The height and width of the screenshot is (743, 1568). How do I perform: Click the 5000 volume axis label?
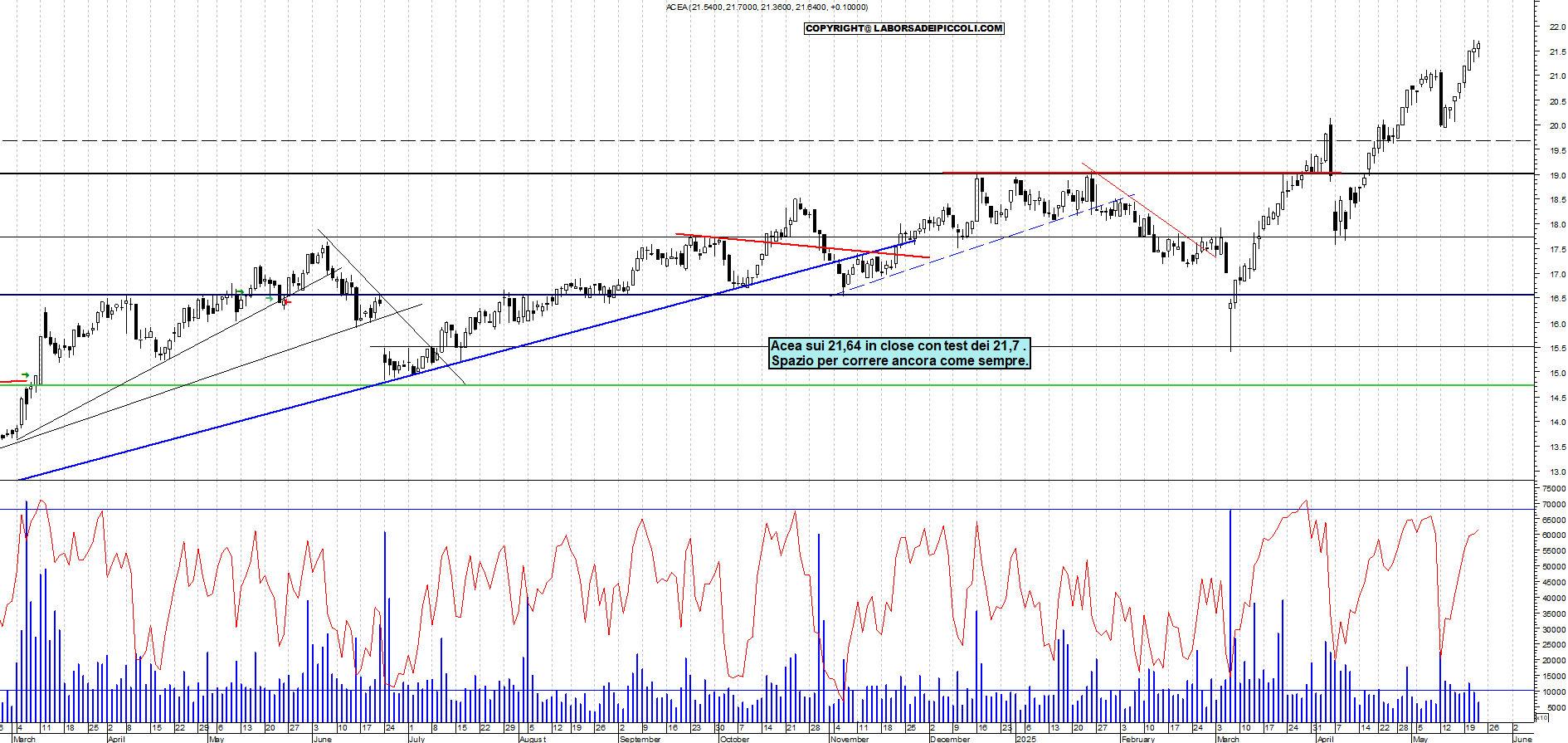(1556, 708)
